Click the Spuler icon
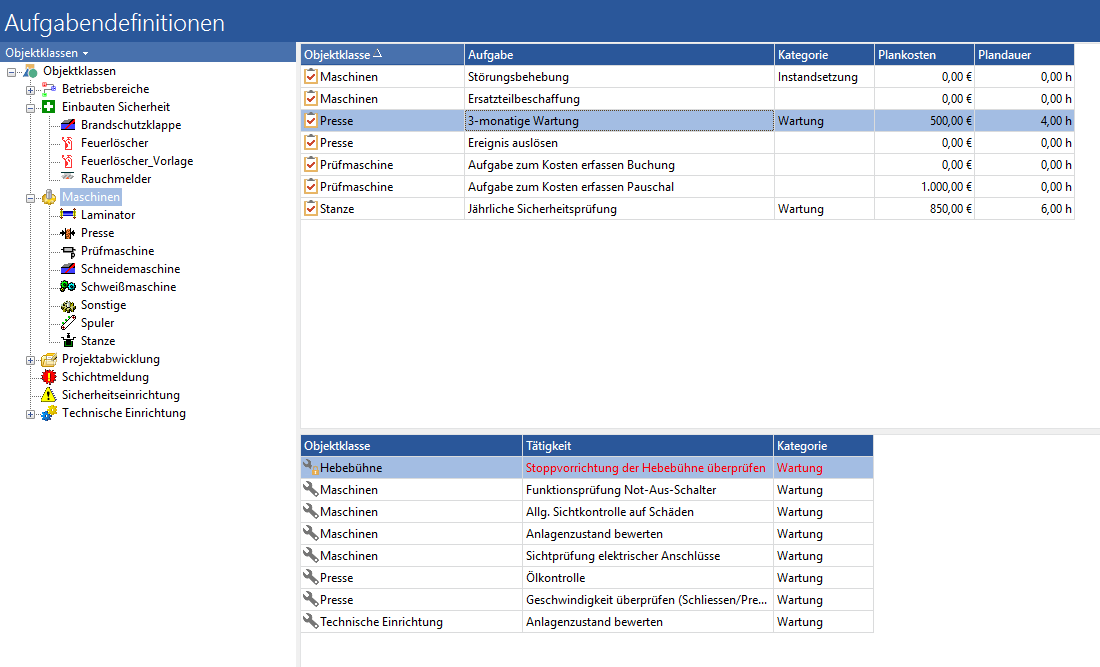 coord(68,323)
